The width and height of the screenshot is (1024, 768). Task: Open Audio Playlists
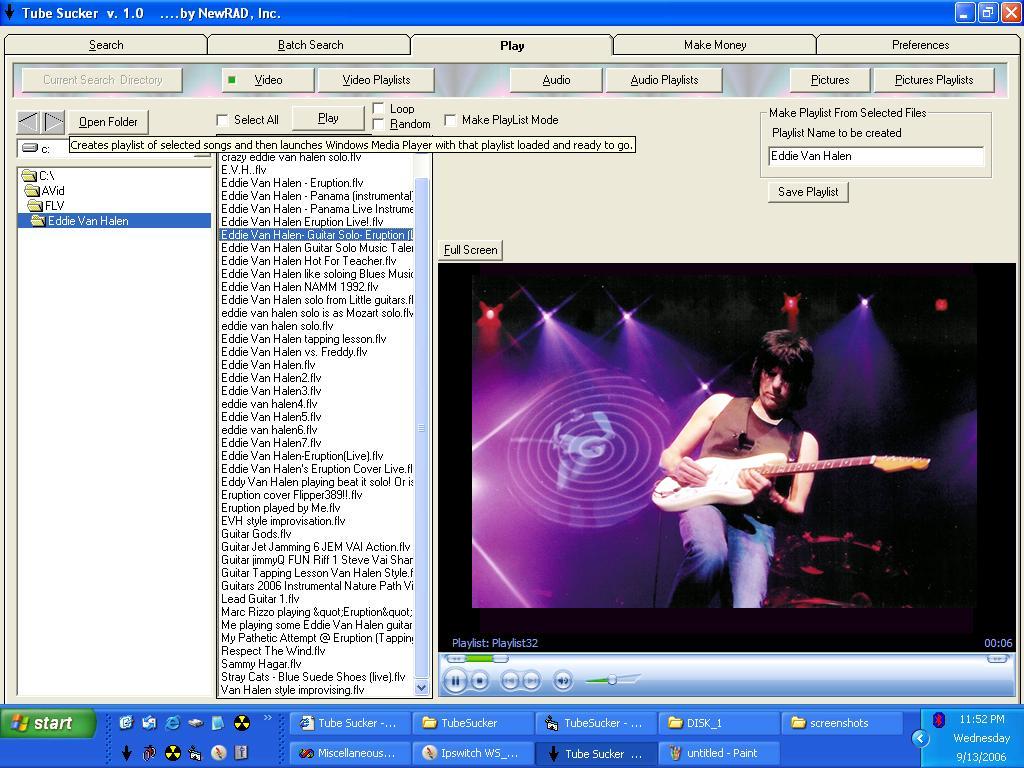(x=664, y=80)
